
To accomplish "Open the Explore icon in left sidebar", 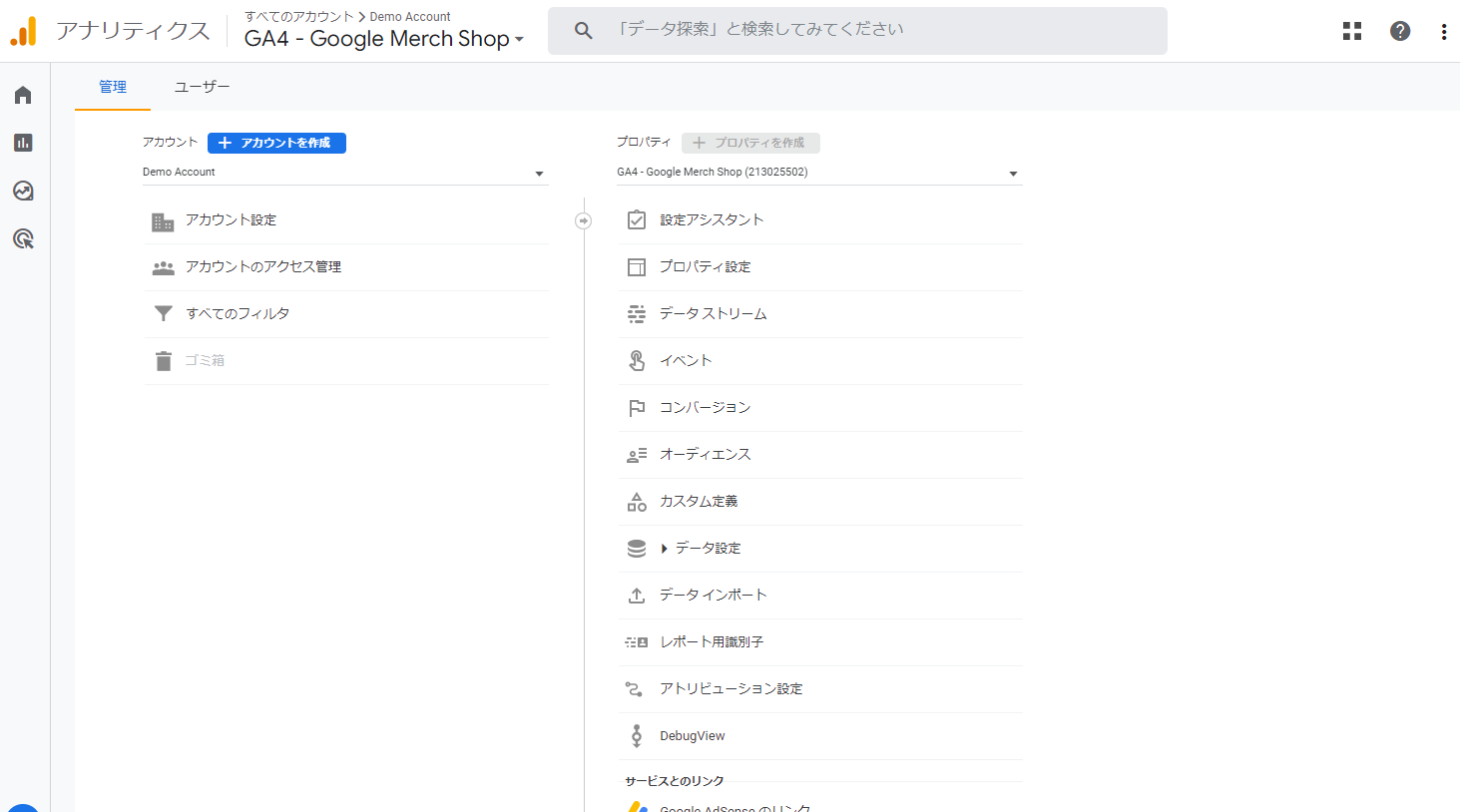I will coord(23,191).
